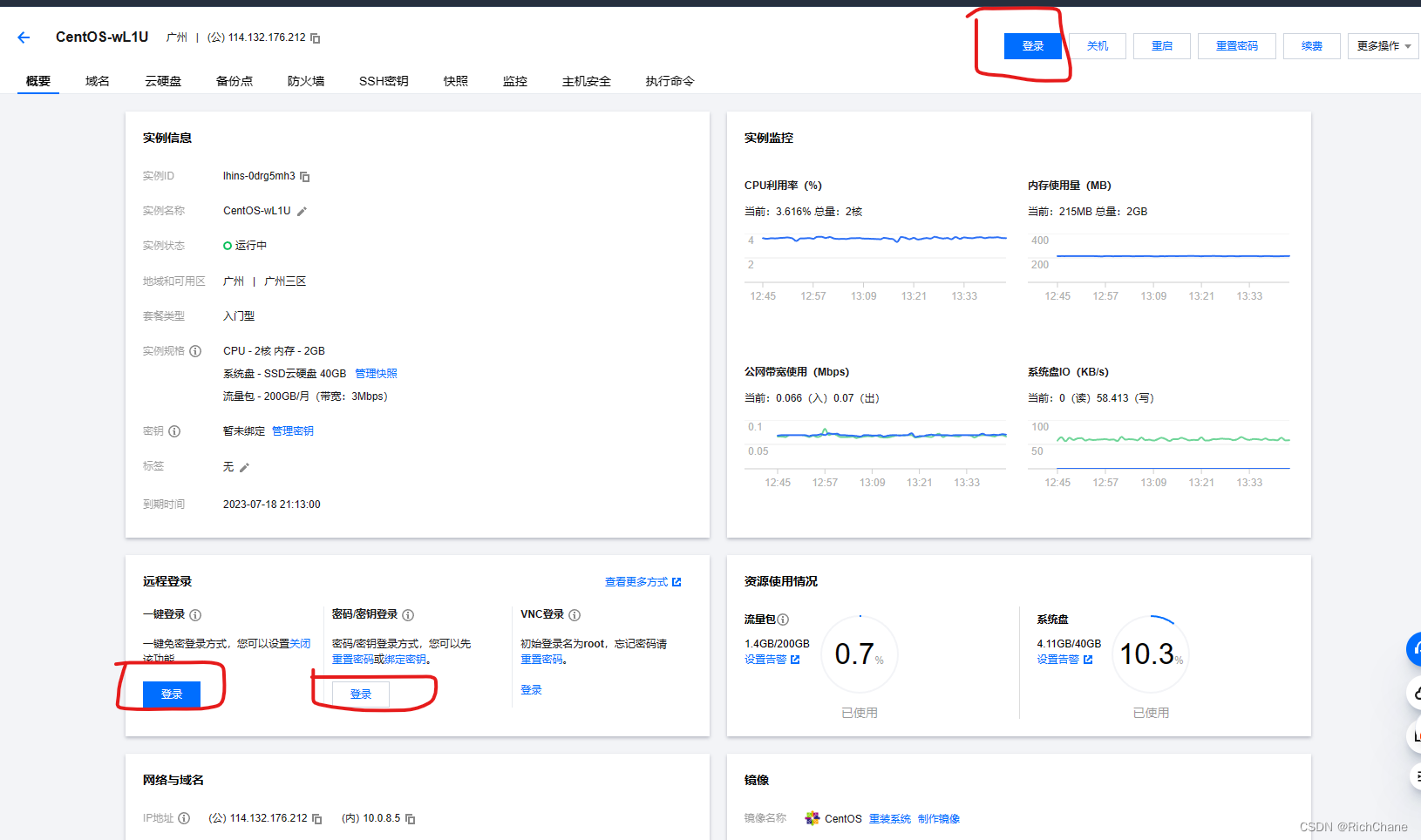
Task: Open 更多操作 dropdown
Action: pos(1384,46)
